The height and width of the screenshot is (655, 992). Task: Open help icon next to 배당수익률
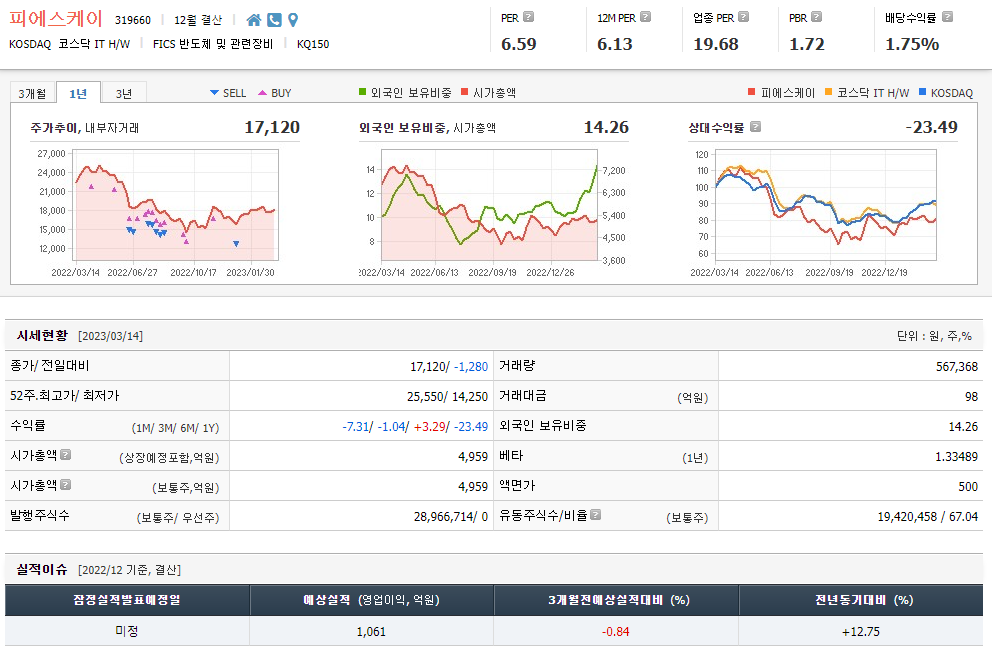pyautogui.click(x=947, y=17)
